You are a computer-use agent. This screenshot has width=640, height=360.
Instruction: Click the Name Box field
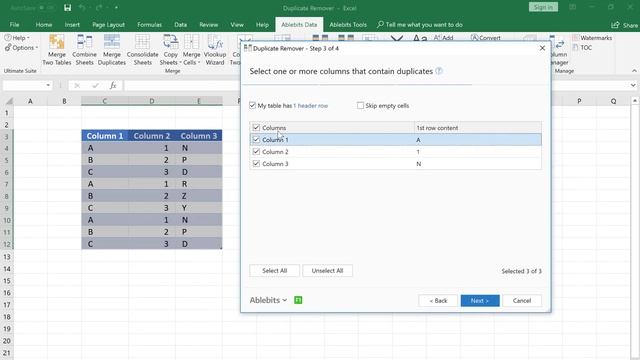23,85
